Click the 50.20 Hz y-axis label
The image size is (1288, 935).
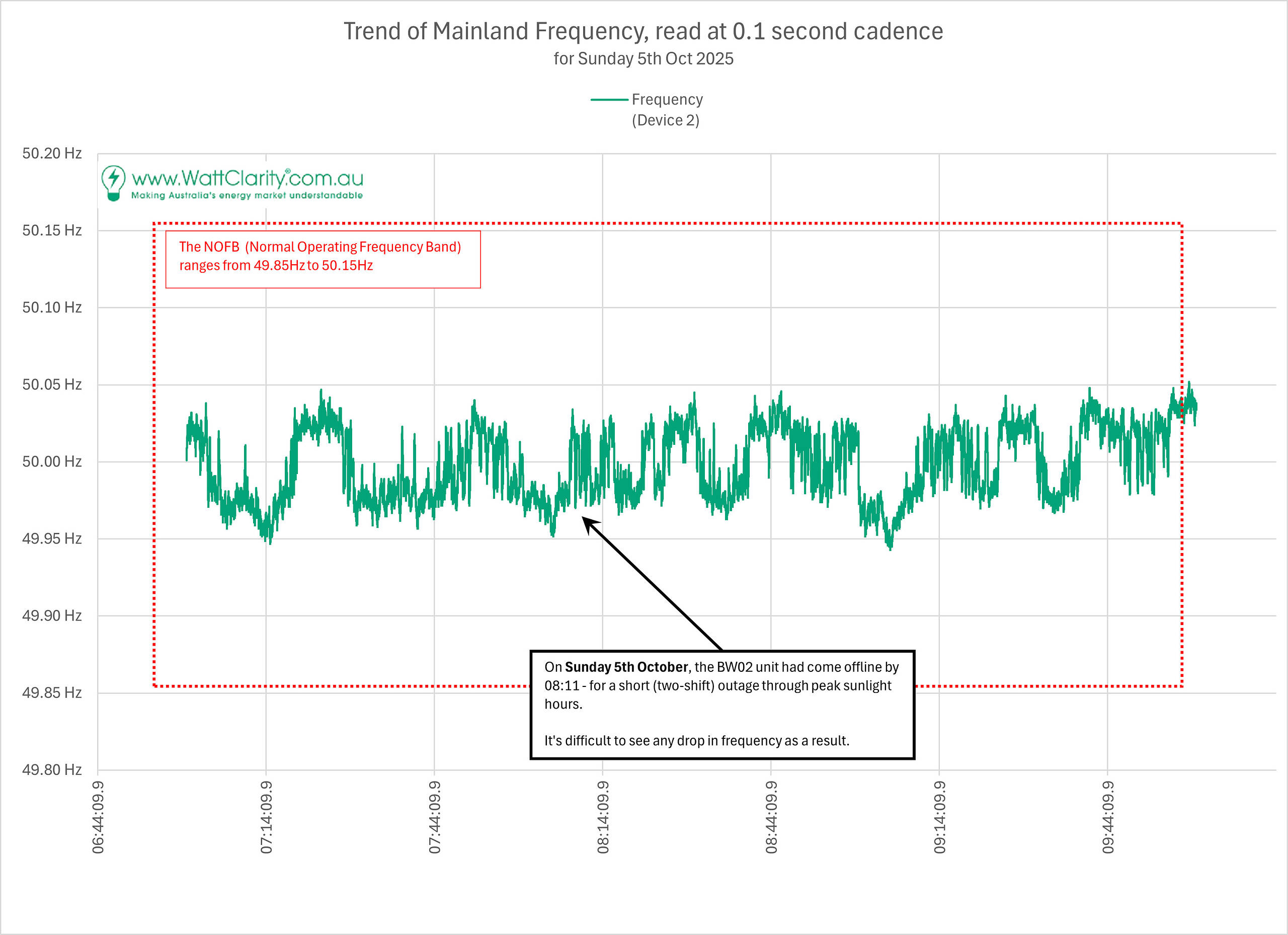coord(52,153)
